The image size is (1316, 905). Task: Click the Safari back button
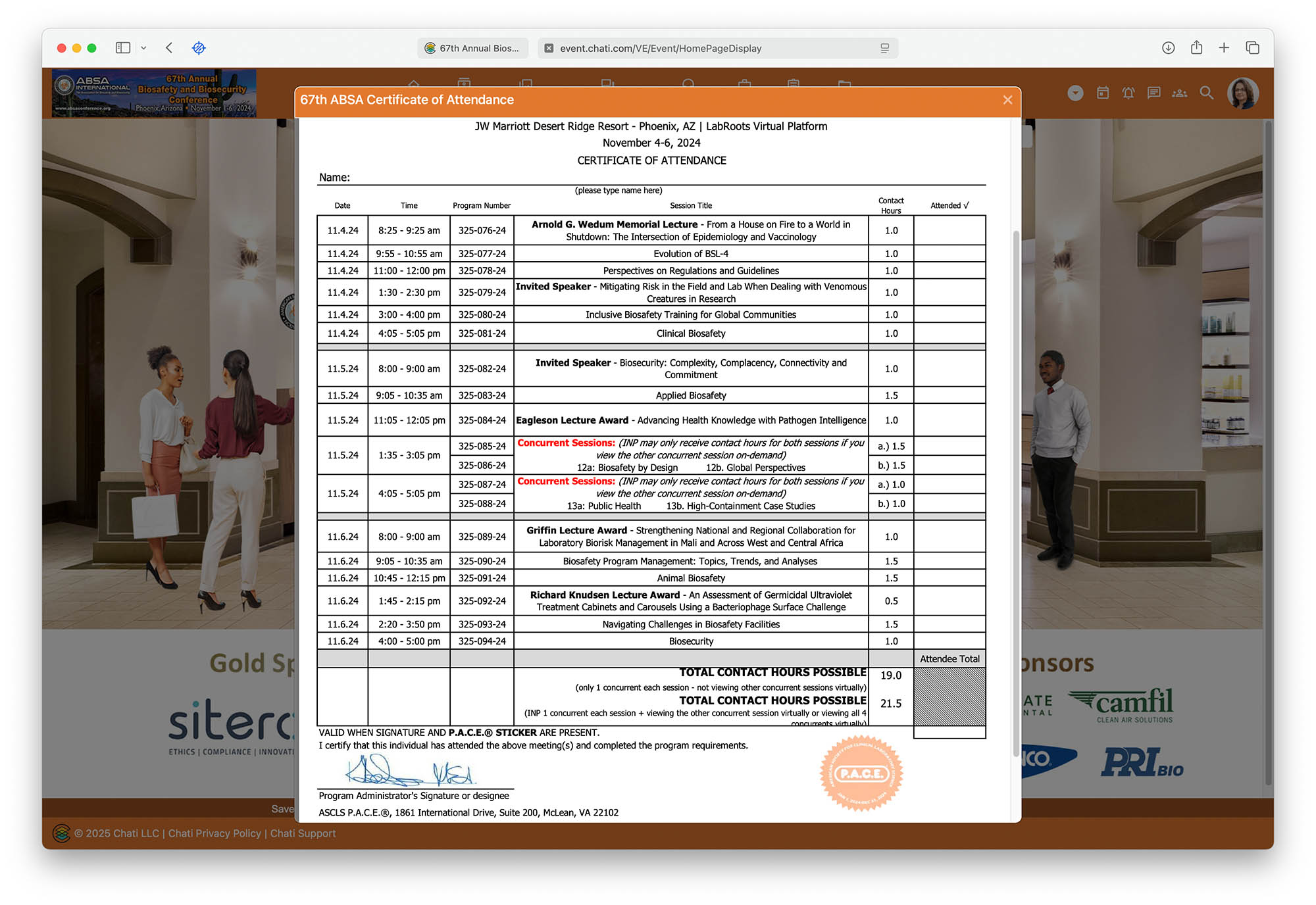170,48
